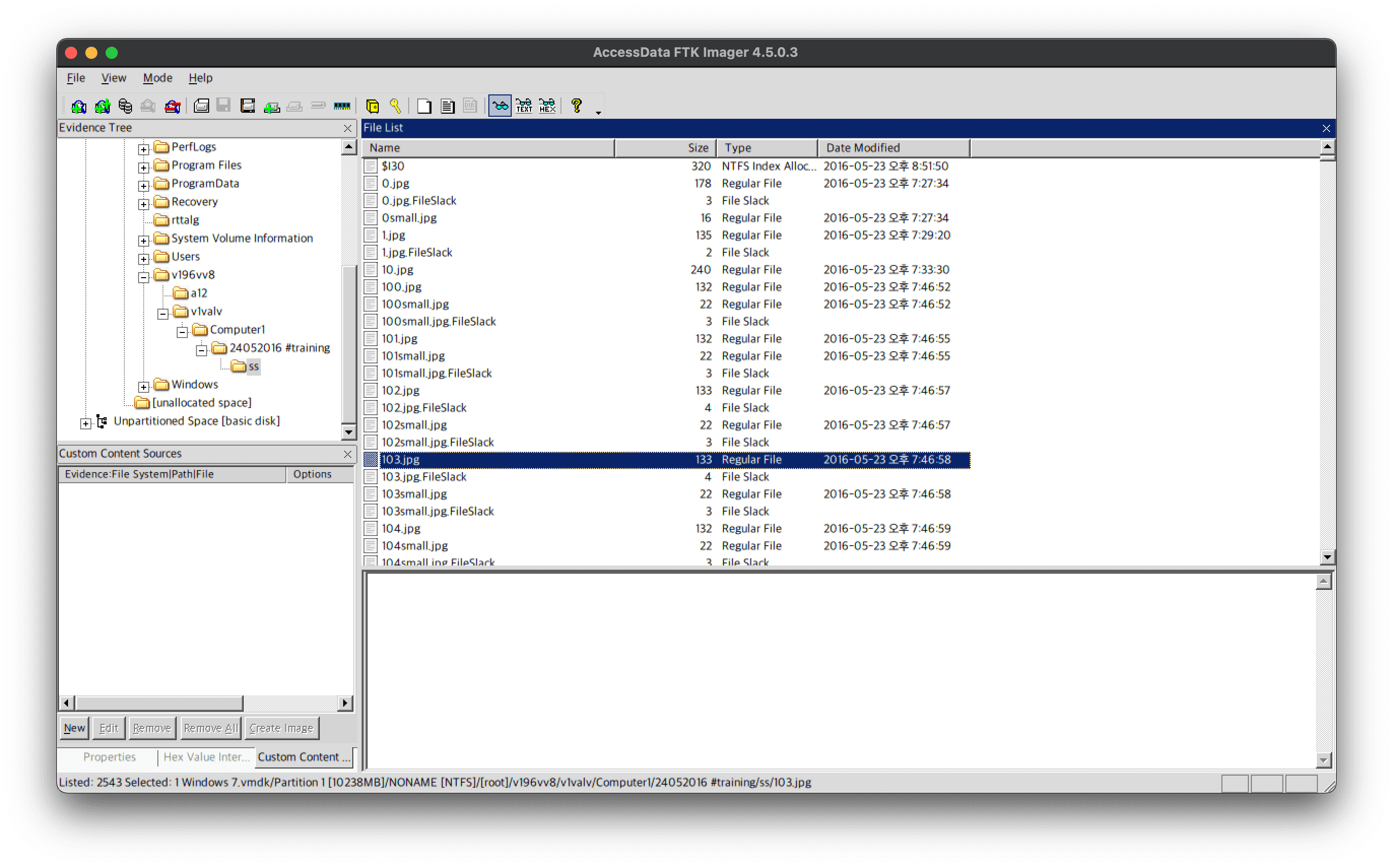The width and height of the screenshot is (1393, 868).
Task: Sort file list by the Size column
Action: point(666,148)
